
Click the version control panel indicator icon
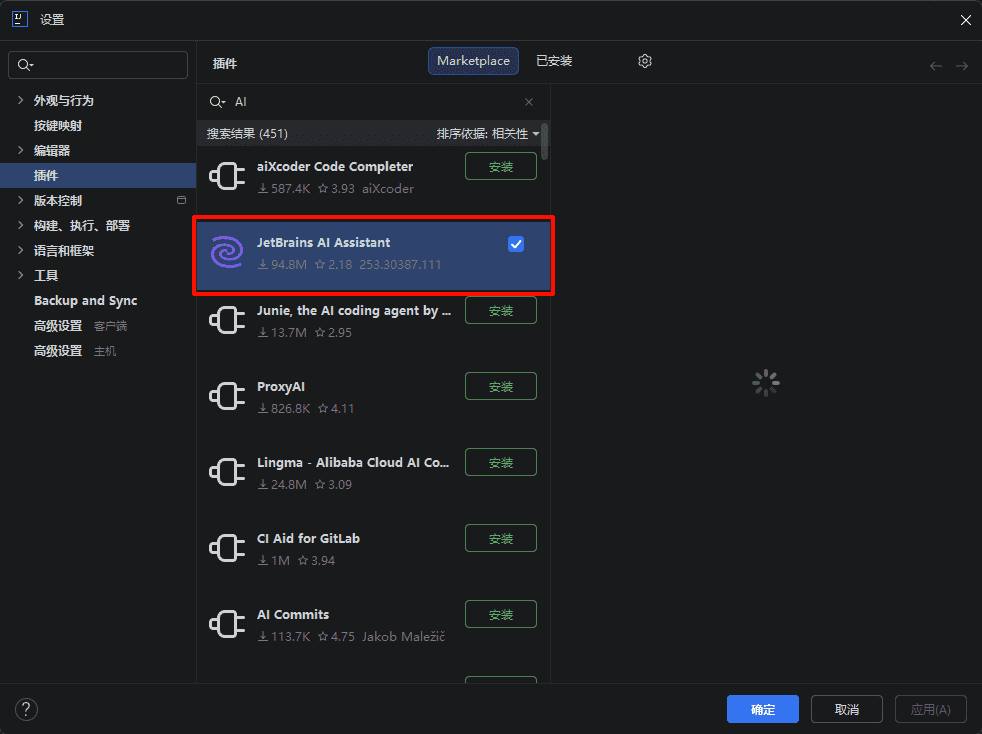click(181, 200)
